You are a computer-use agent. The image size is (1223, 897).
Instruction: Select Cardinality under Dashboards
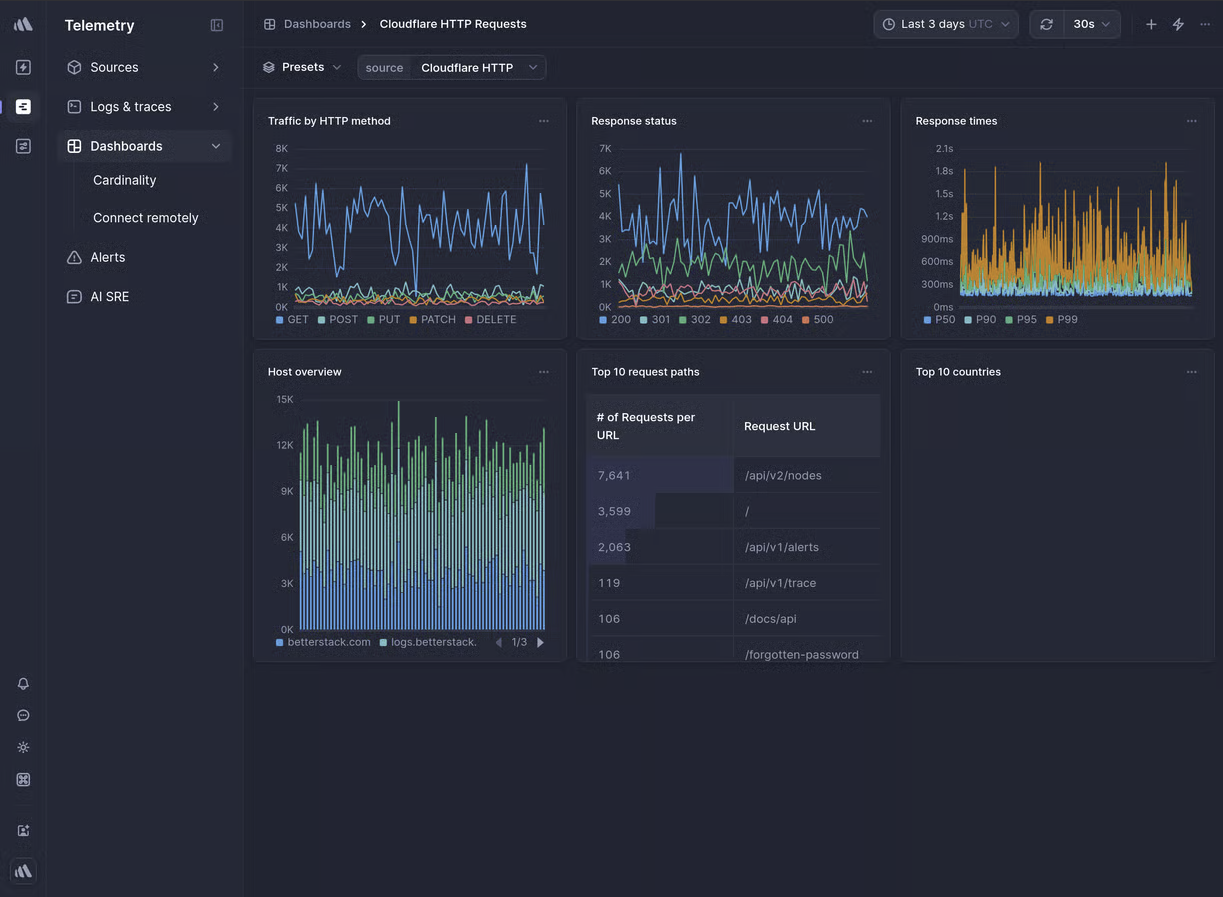124,180
